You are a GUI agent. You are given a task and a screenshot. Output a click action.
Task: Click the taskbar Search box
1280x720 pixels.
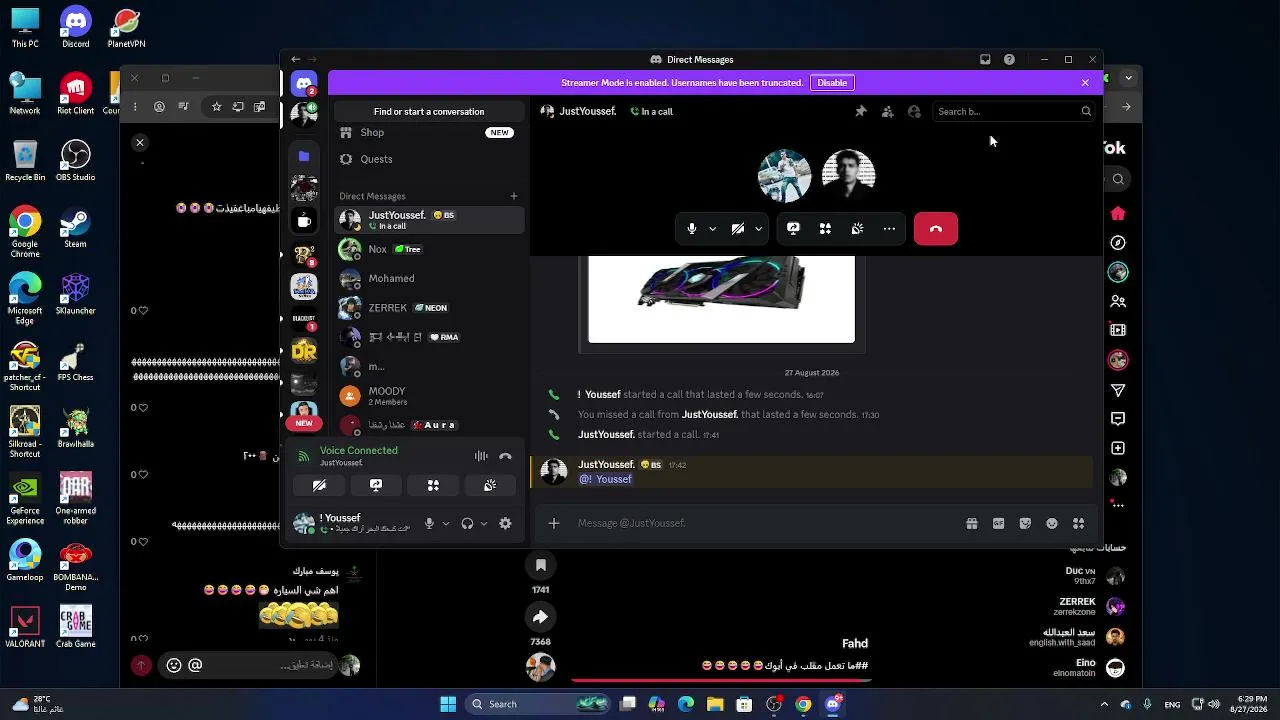pos(539,704)
